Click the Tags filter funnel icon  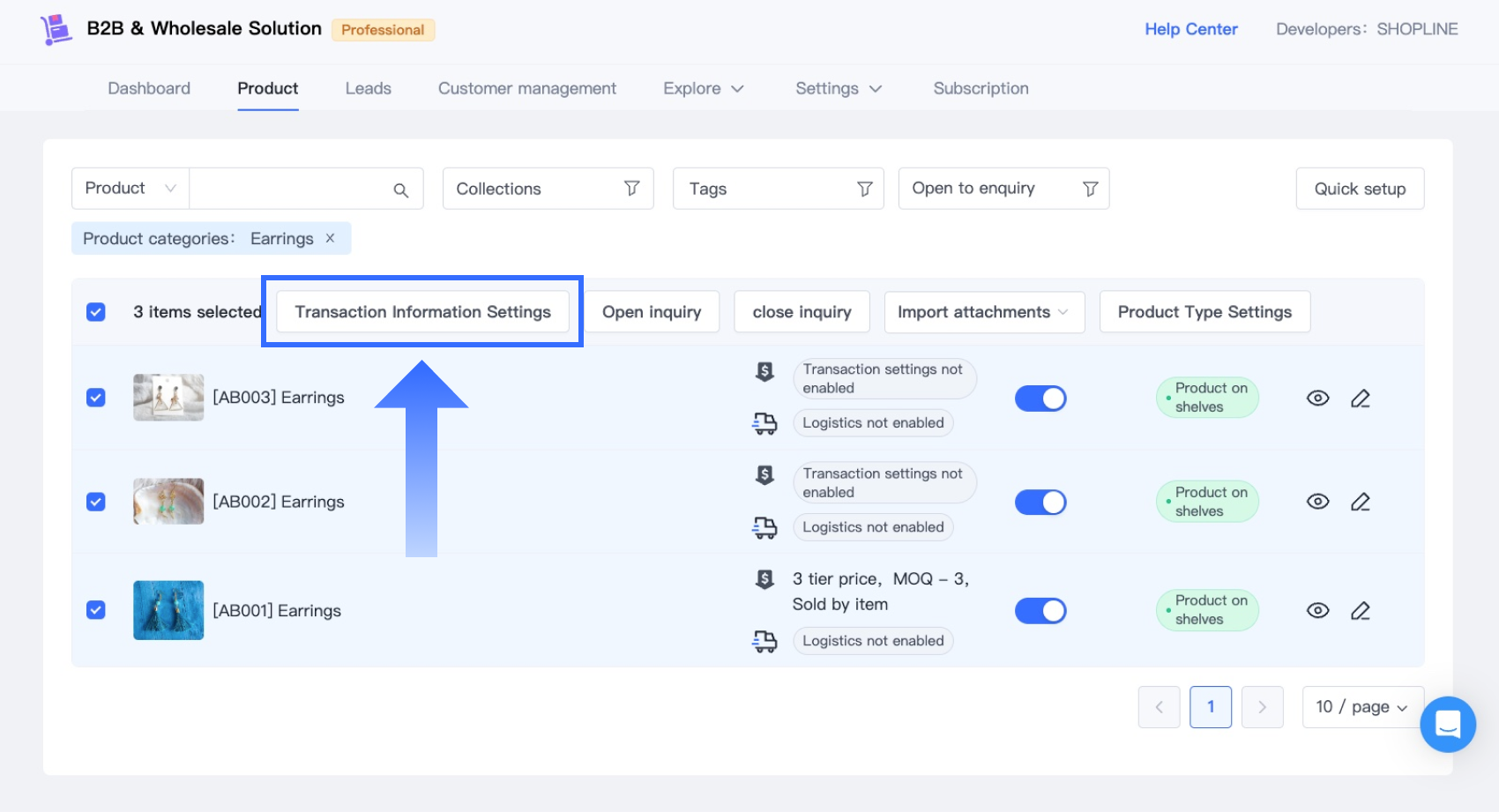point(864,189)
